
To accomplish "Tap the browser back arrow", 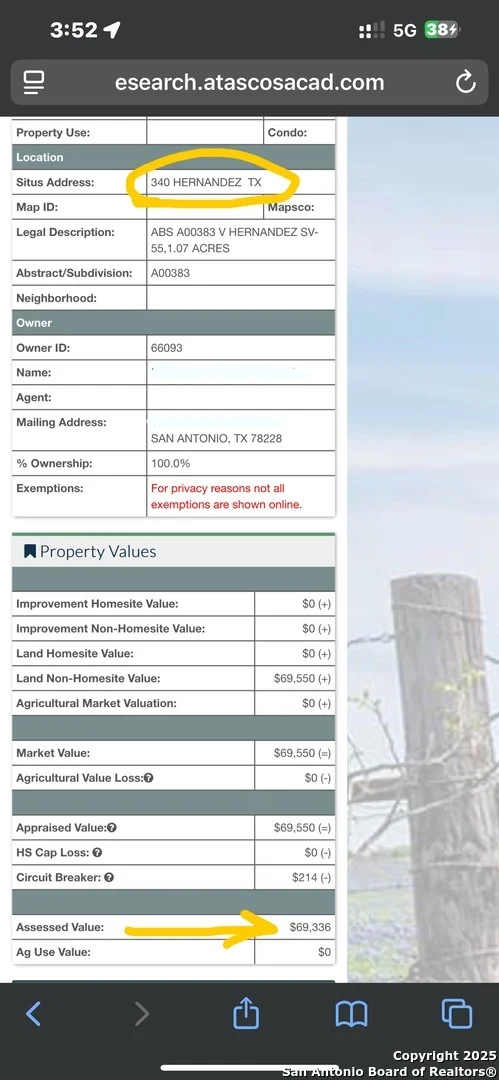I will click(x=32, y=1014).
